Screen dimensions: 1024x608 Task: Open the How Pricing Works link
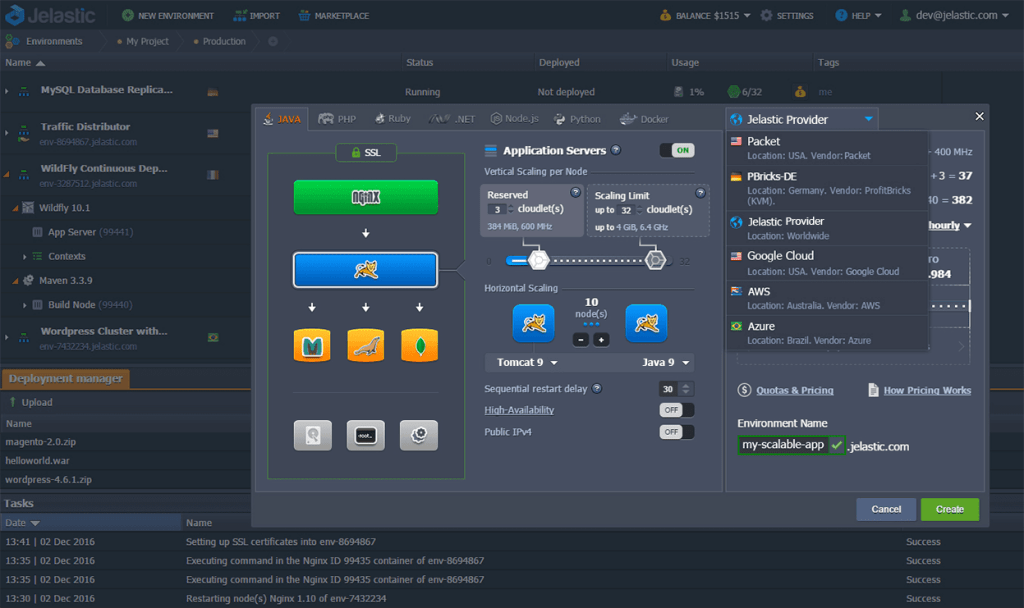(927, 391)
